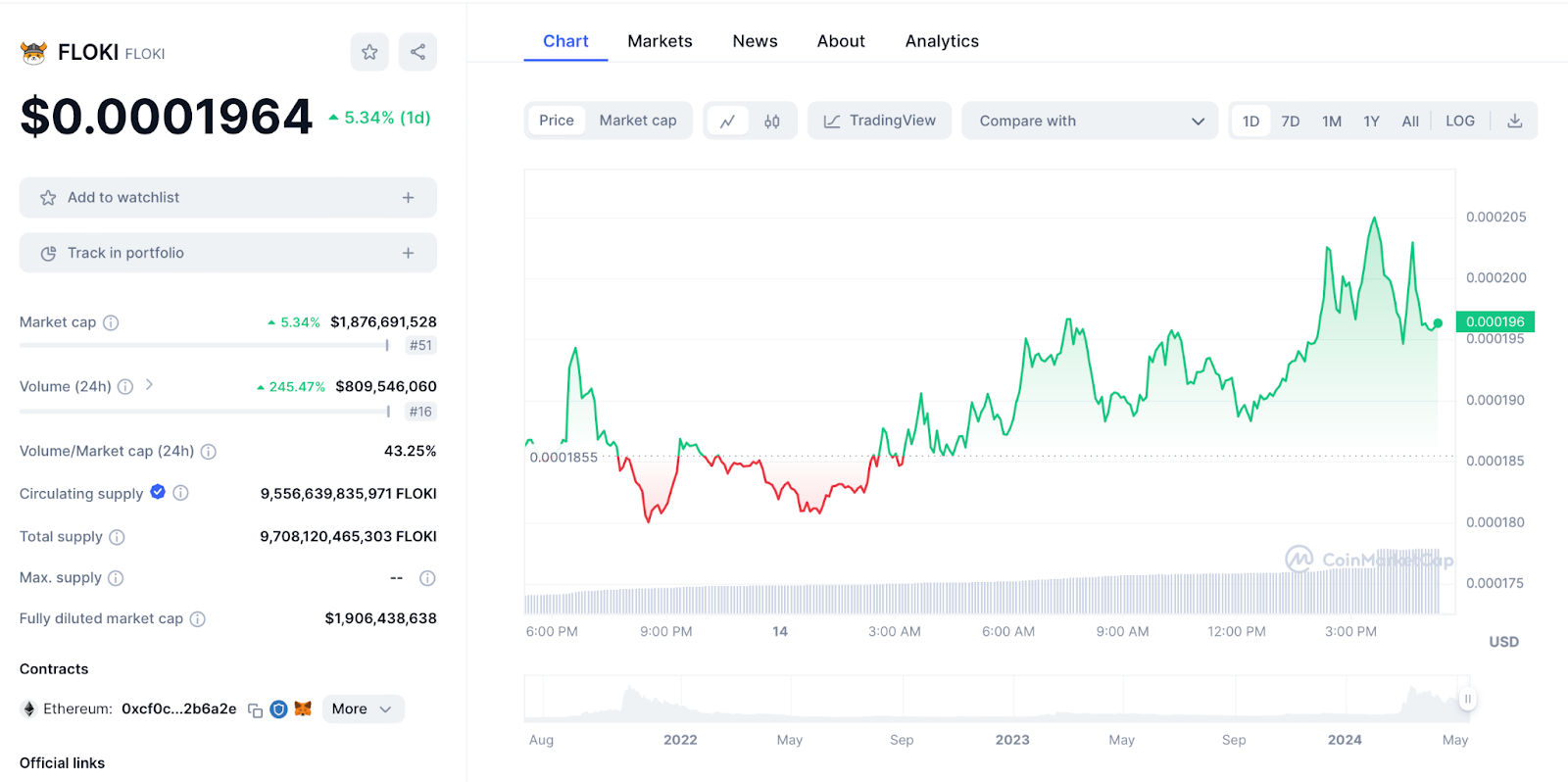Expand the More contracts dropdown
This screenshot has height=782, width=1568.
[x=363, y=709]
